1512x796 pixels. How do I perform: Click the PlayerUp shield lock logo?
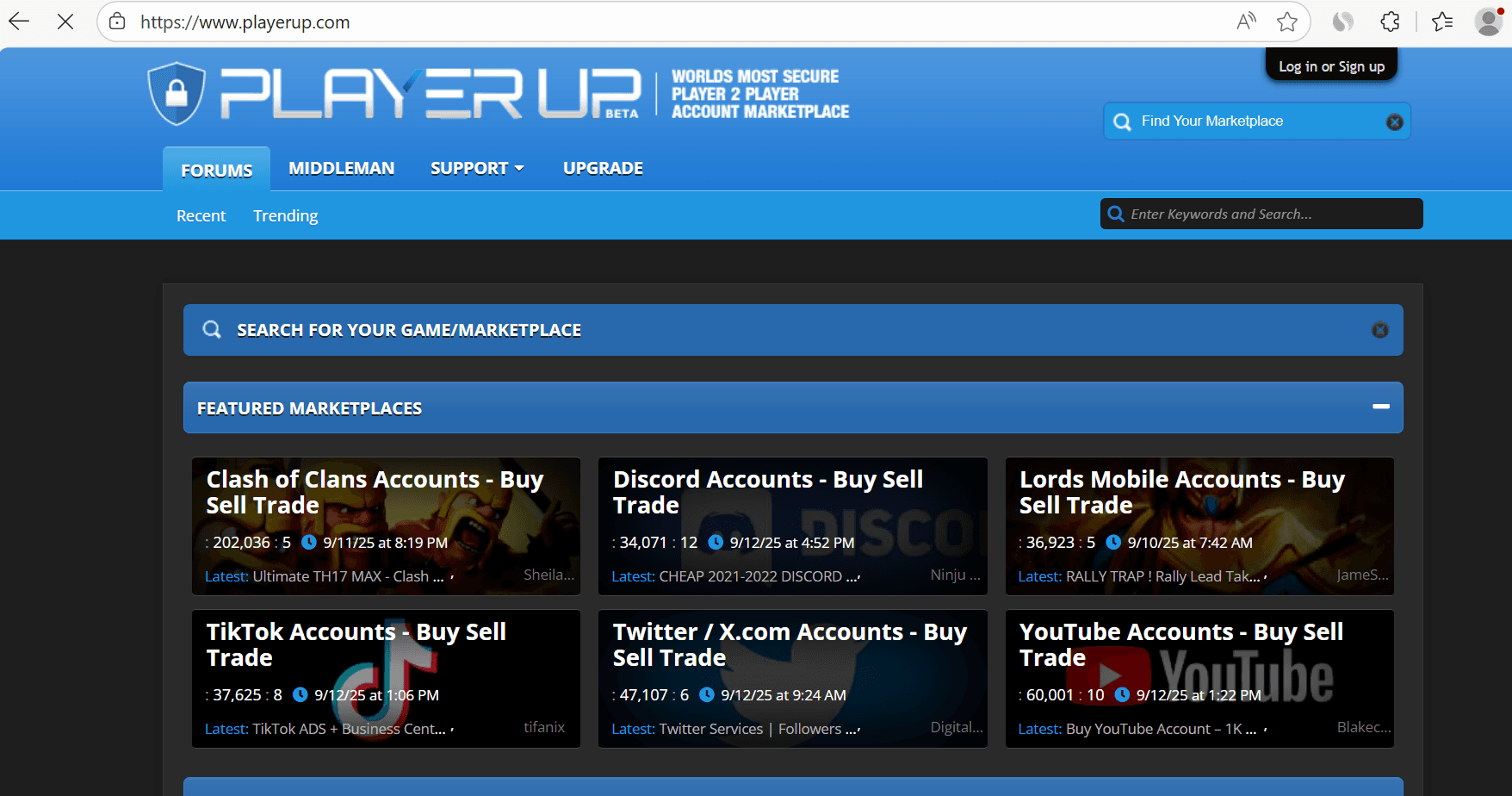(177, 93)
